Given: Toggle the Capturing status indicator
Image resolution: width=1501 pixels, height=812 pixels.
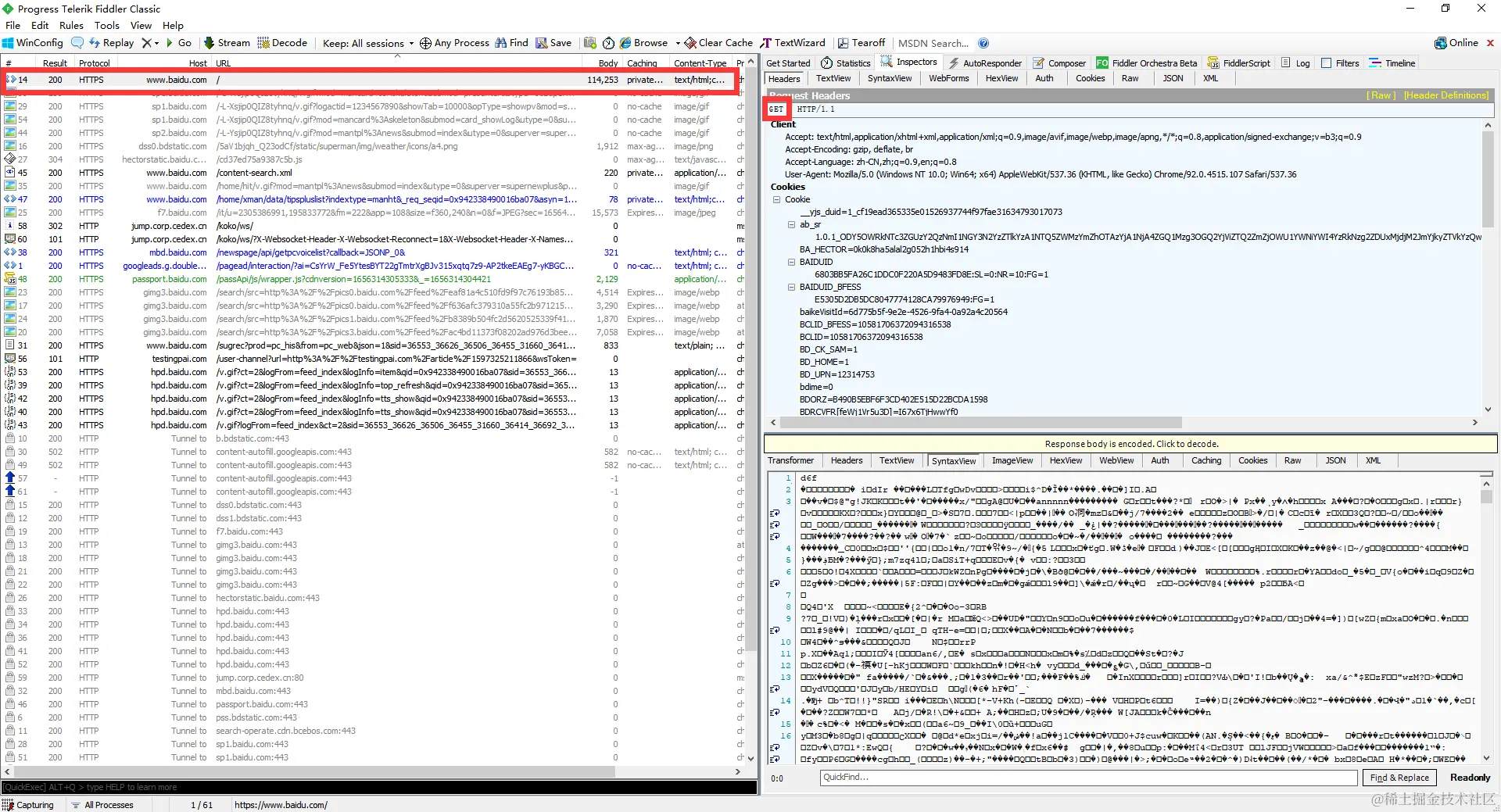Looking at the screenshot, I should [29, 805].
